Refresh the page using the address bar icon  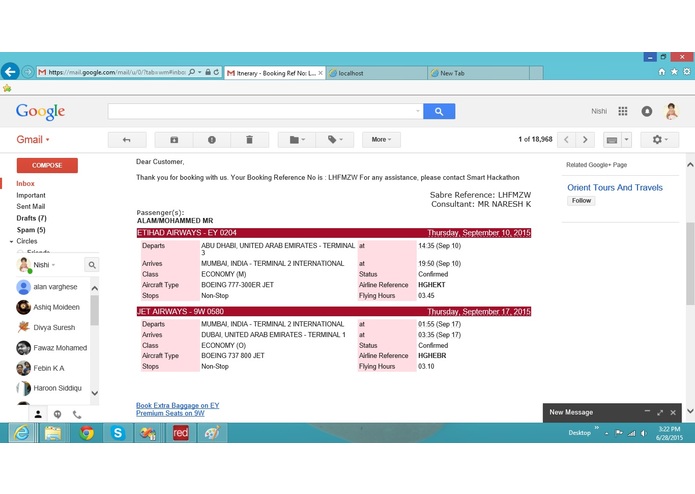click(216, 72)
